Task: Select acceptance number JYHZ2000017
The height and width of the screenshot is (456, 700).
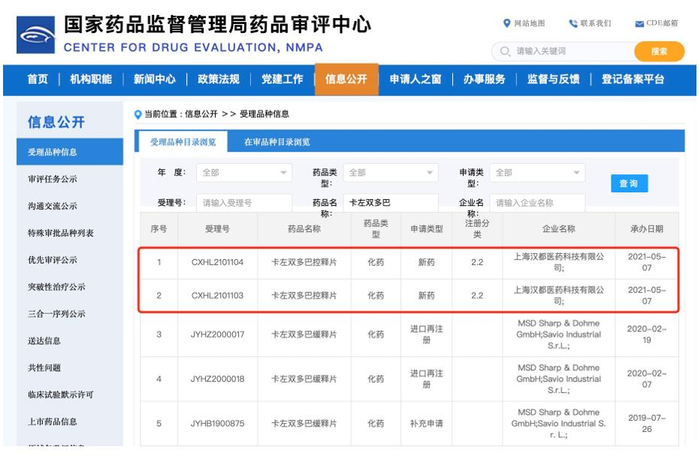Action: 217,335
